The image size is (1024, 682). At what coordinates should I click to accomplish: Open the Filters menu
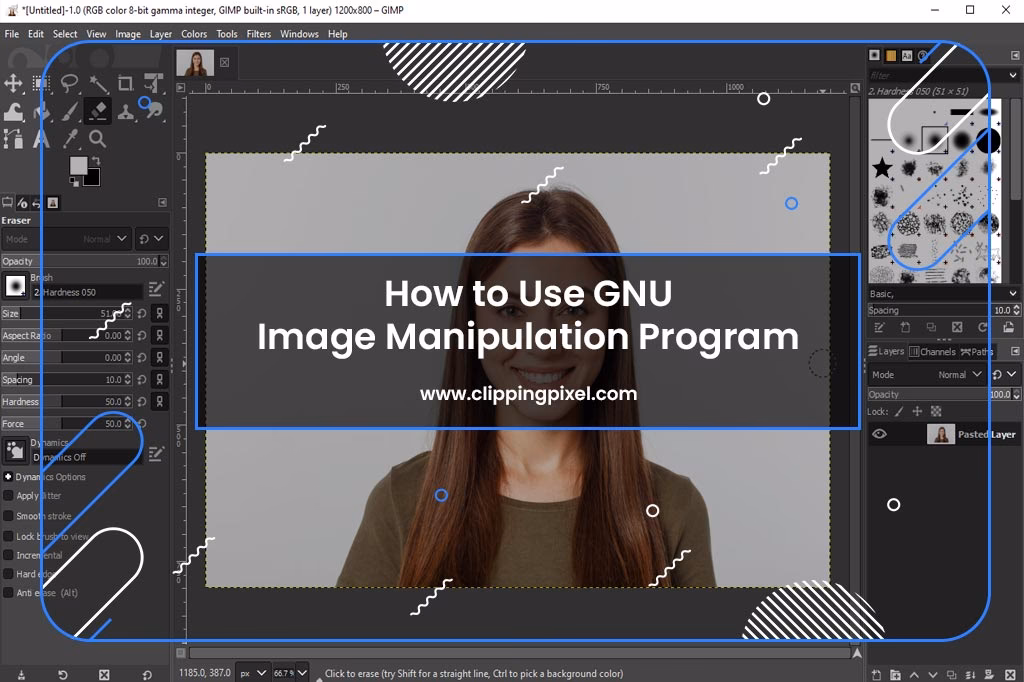point(259,34)
